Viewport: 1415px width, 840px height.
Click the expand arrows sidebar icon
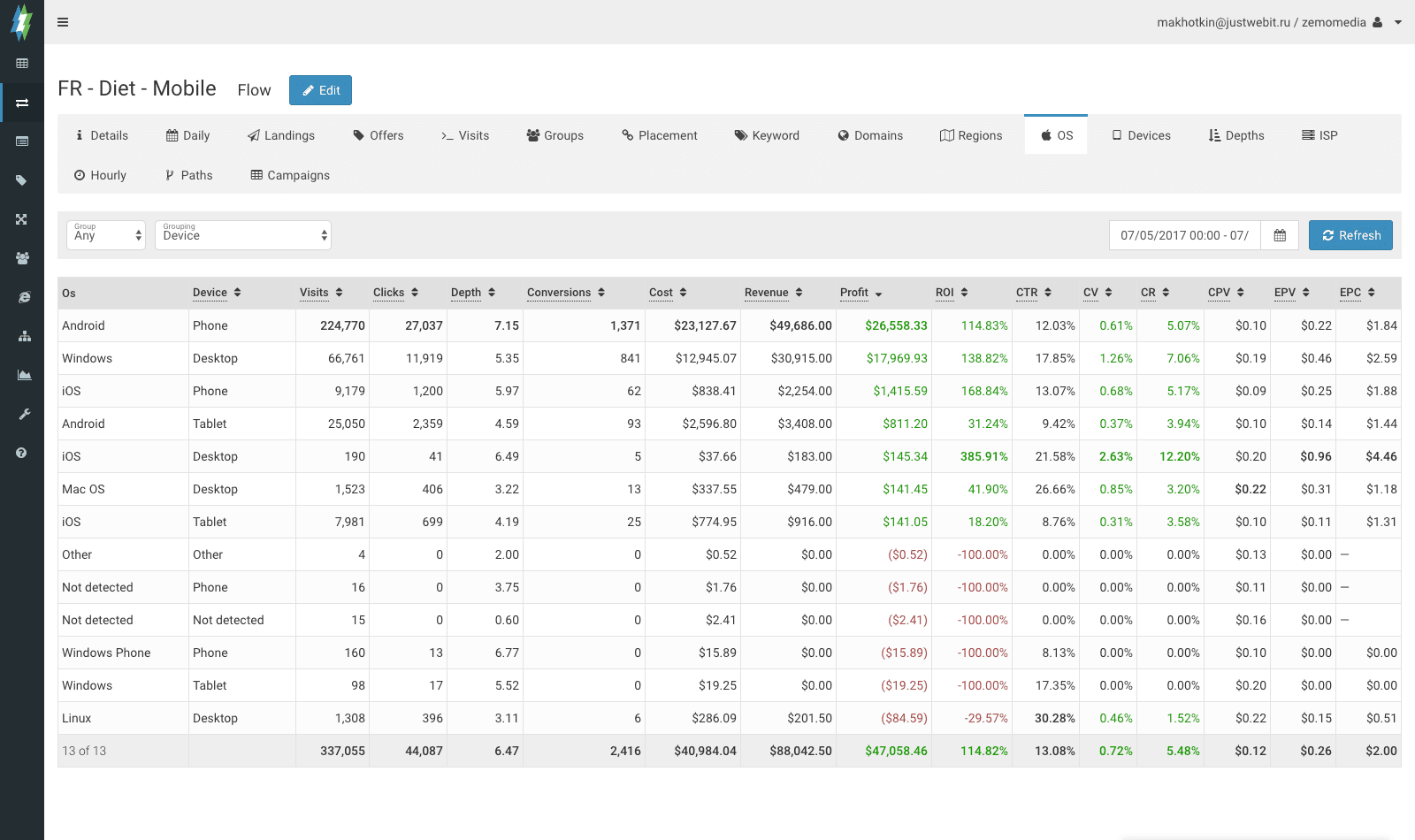click(x=22, y=219)
